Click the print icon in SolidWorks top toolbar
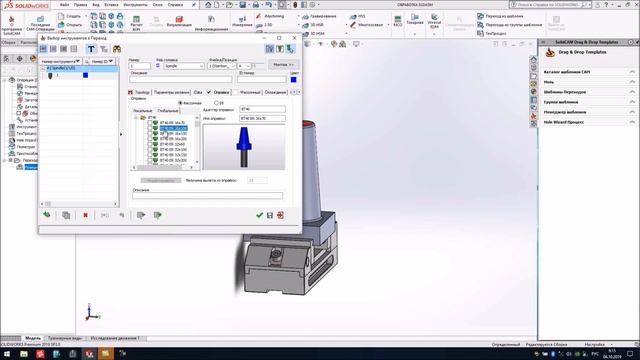Screen dimensions: 640x360 pos(256,5)
